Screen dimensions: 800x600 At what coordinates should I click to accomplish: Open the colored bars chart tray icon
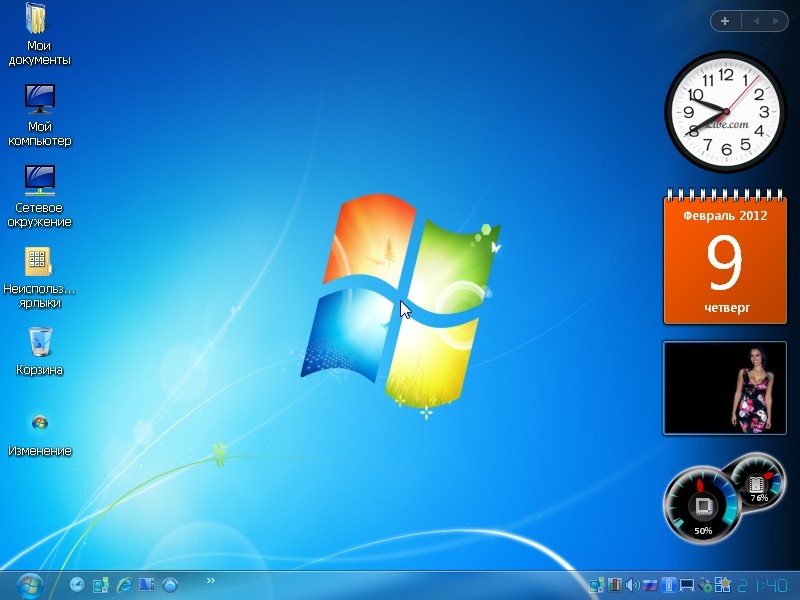(615, 585)
